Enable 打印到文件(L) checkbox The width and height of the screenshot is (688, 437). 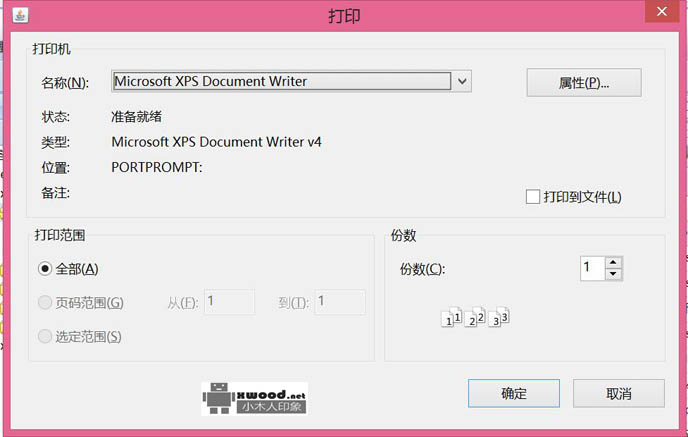pos(533,197)
